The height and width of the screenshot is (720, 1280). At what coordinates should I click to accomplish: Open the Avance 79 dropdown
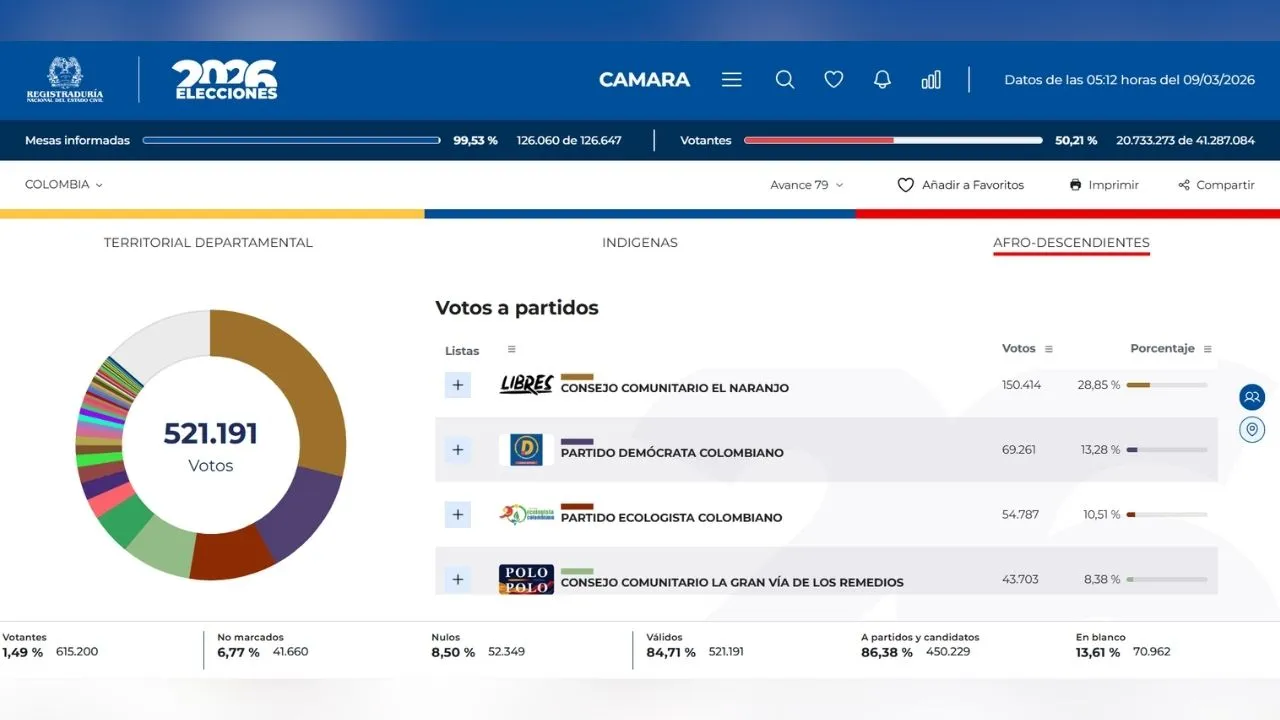pyautogui.click(x=806, y=185)
